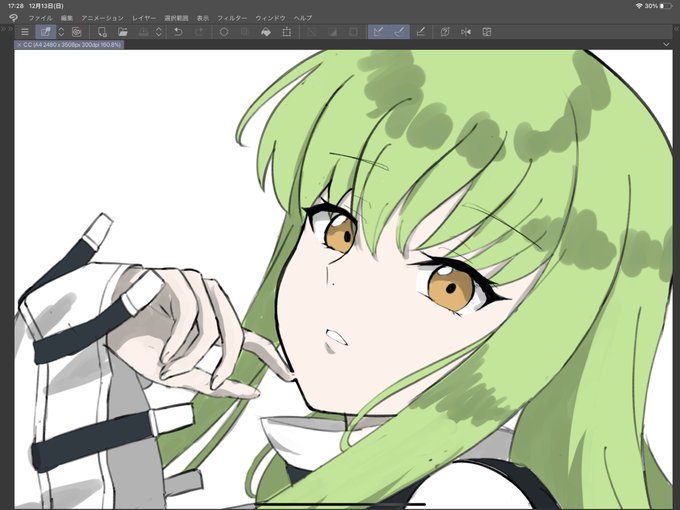Open a file with the folder icon

123,32
